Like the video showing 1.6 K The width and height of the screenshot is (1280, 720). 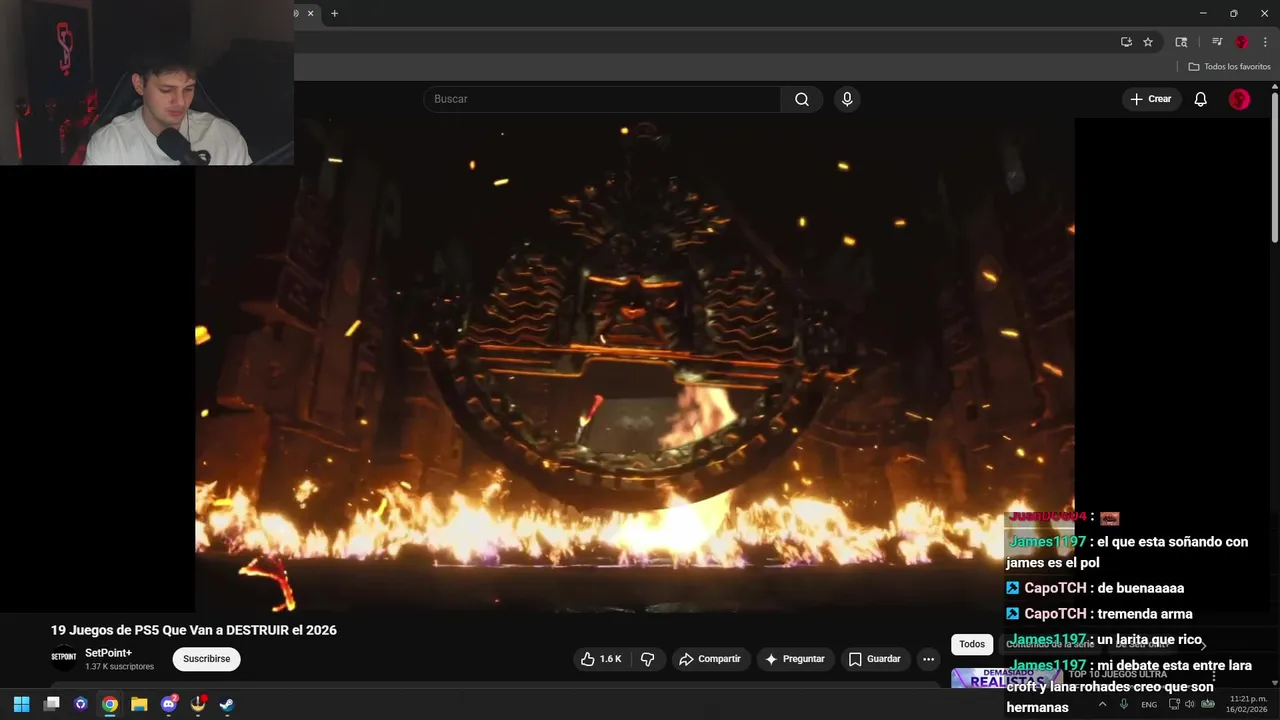(x=601, y=659)
